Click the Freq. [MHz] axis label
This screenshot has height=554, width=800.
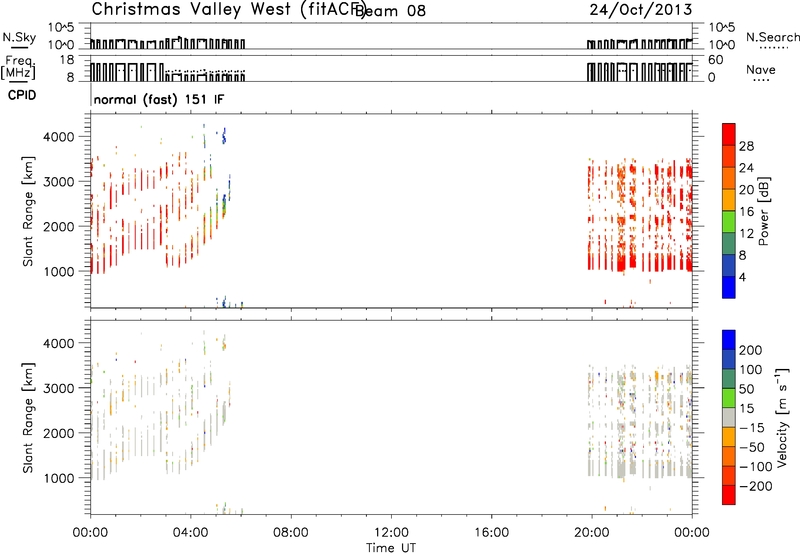pos(19,68)
